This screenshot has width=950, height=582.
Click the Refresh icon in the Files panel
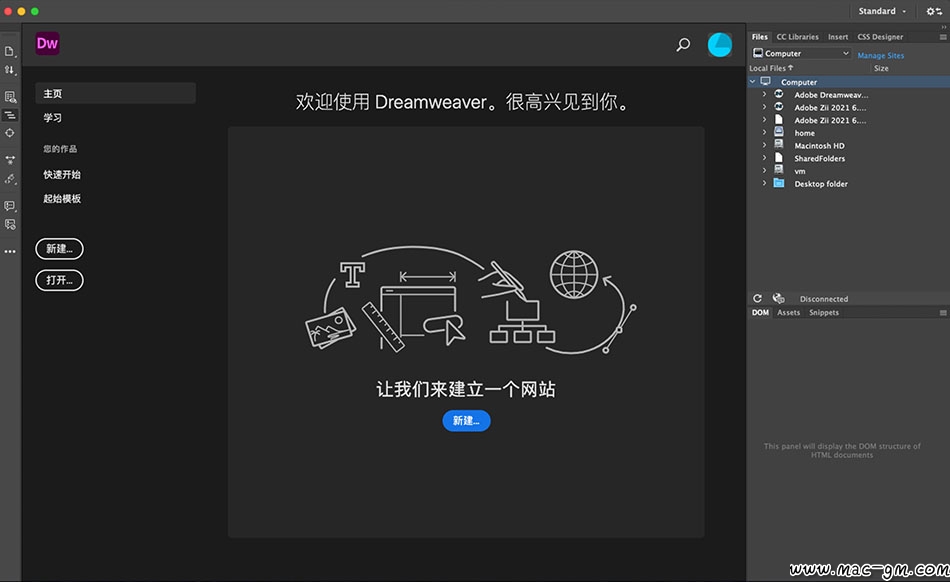coord(757,299)
